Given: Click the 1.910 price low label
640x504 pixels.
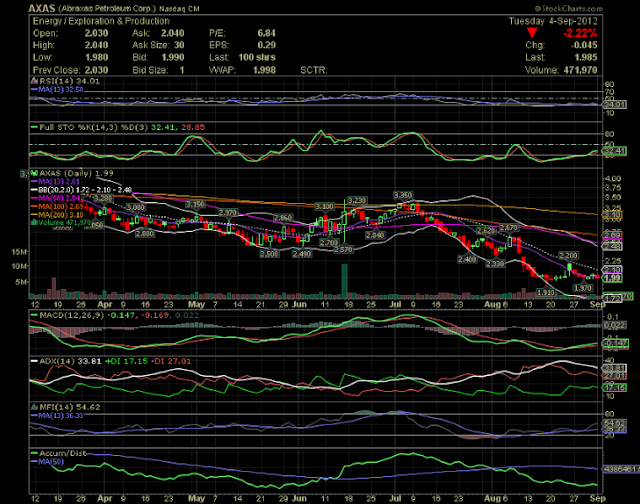Looking at the screenshot, I should 545,293.
